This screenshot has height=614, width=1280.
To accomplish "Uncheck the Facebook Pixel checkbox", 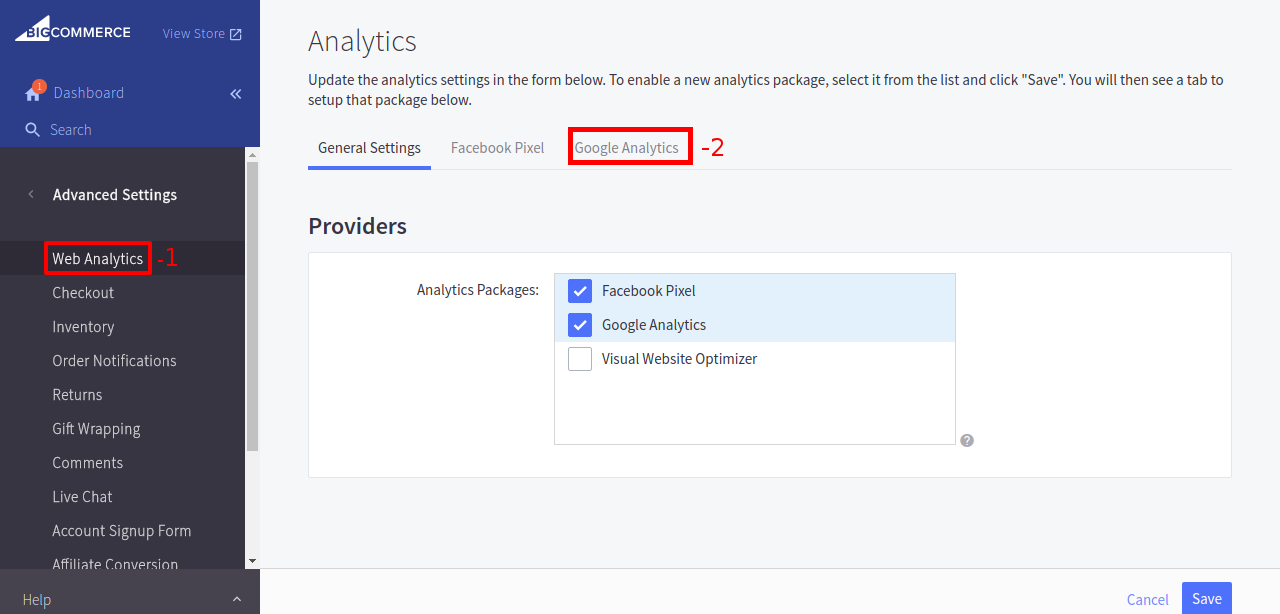I will coord(580,291).
